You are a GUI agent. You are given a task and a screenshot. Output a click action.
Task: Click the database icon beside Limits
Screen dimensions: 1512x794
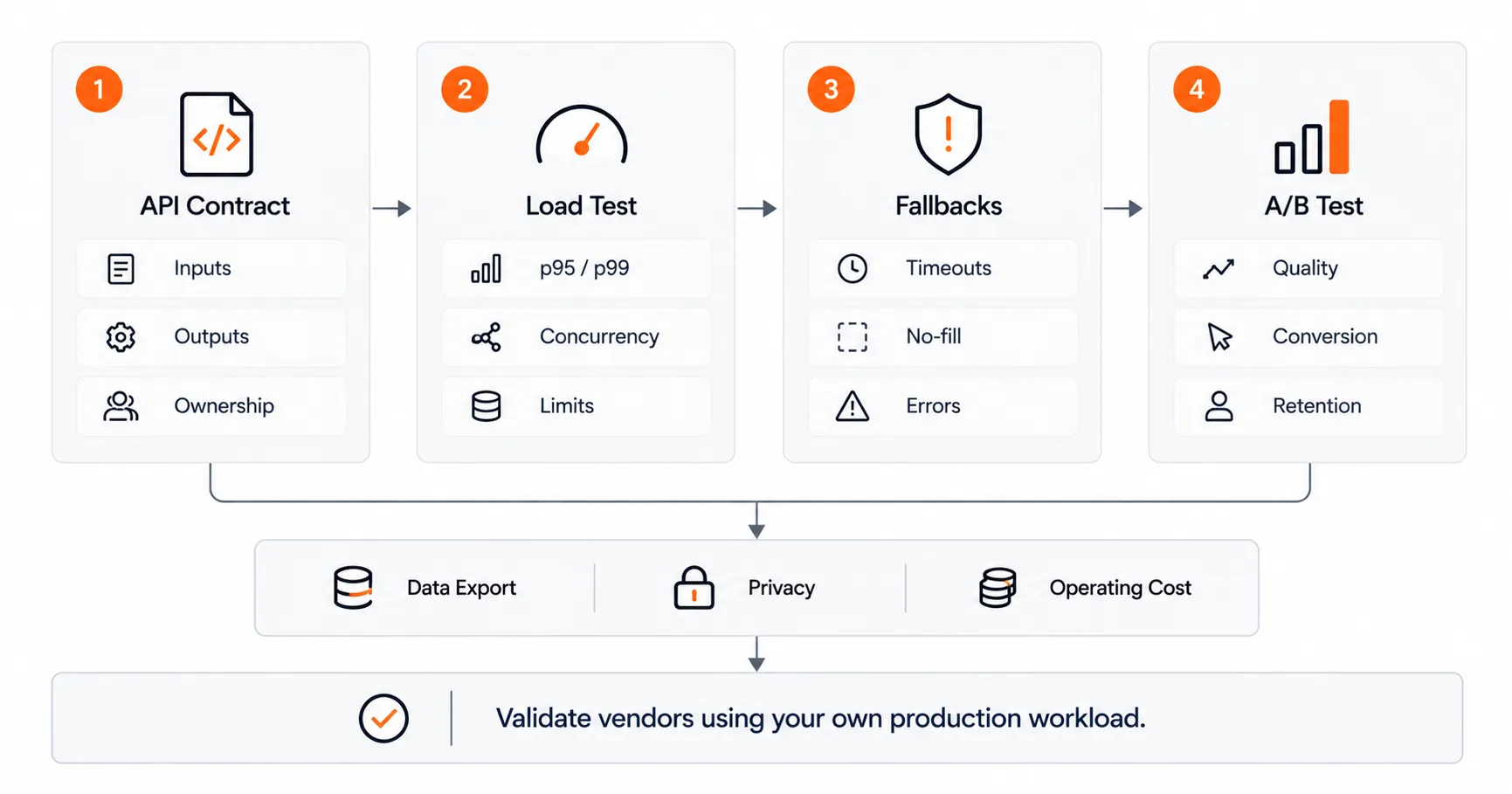487,406
